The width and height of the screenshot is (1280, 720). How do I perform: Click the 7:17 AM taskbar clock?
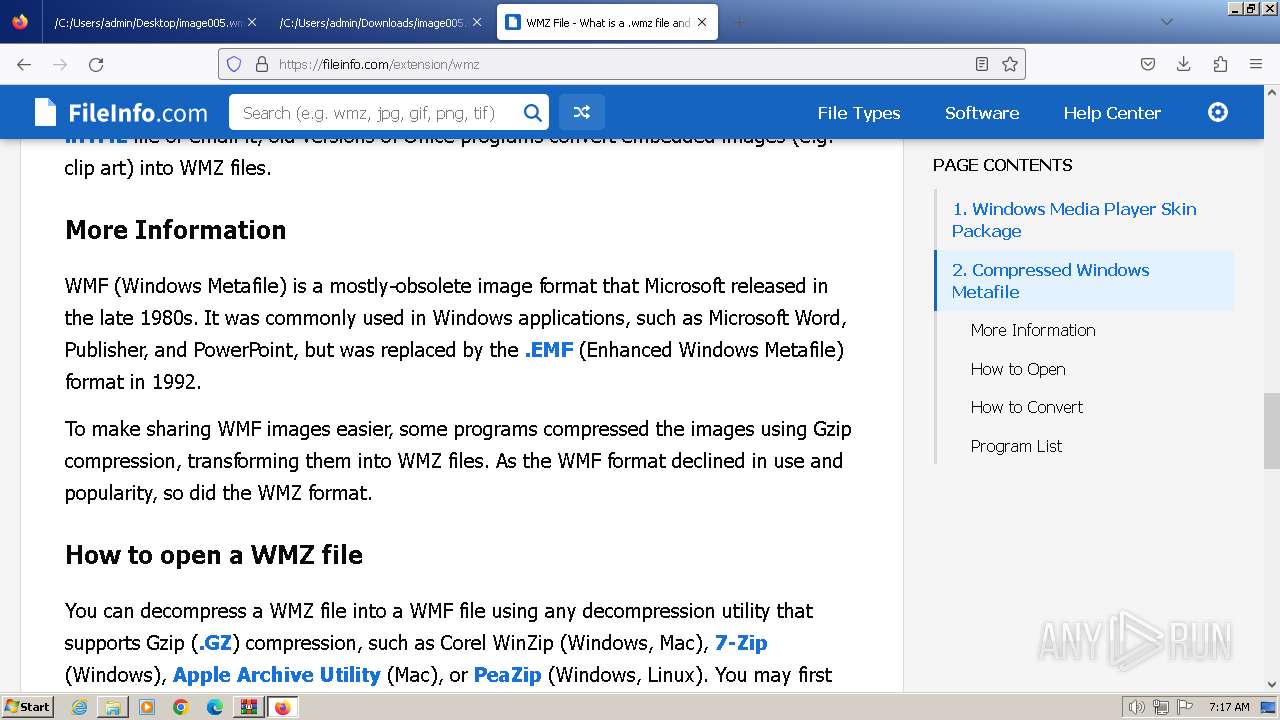(x=1229, y=707)
